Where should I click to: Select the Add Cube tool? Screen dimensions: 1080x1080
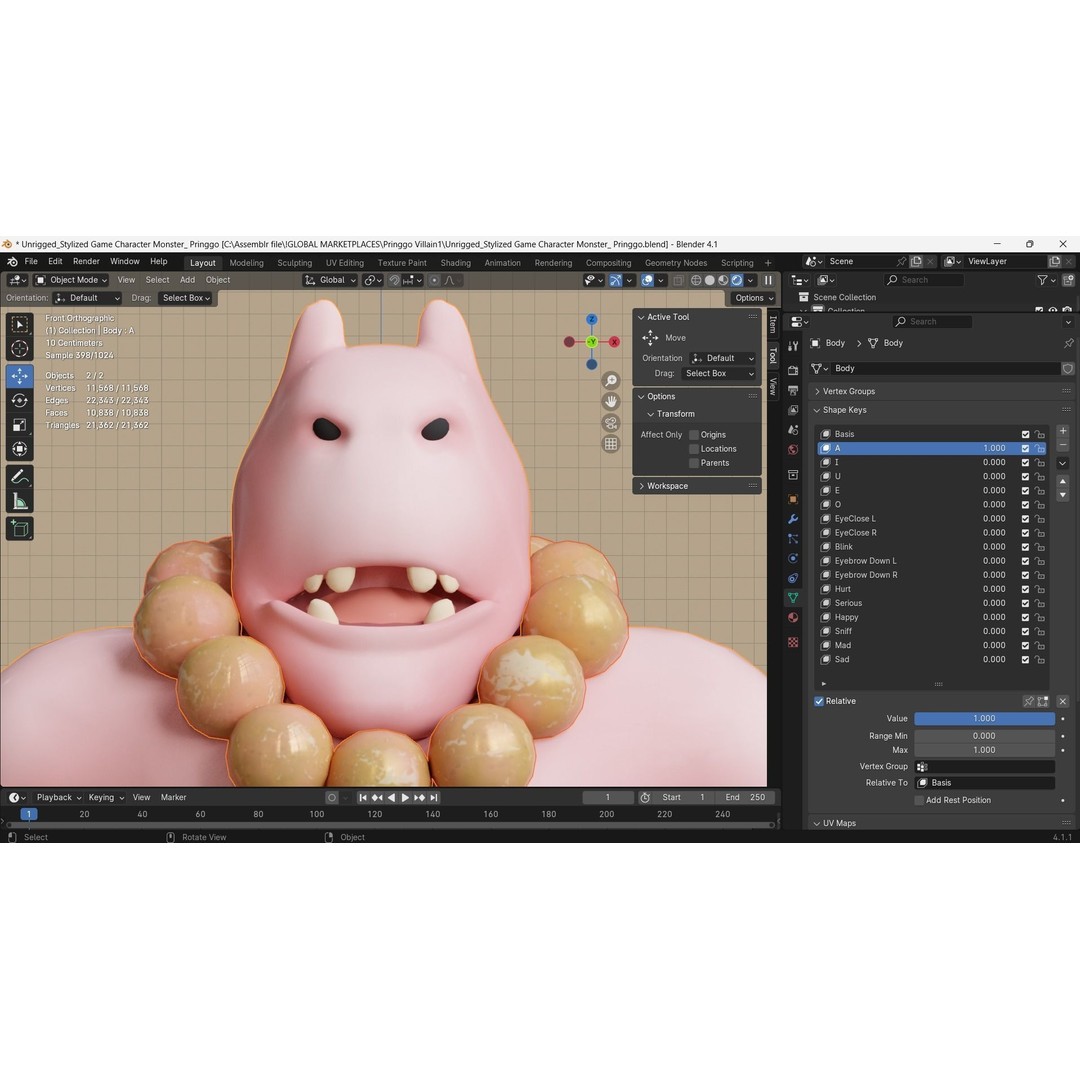(19, 528)
